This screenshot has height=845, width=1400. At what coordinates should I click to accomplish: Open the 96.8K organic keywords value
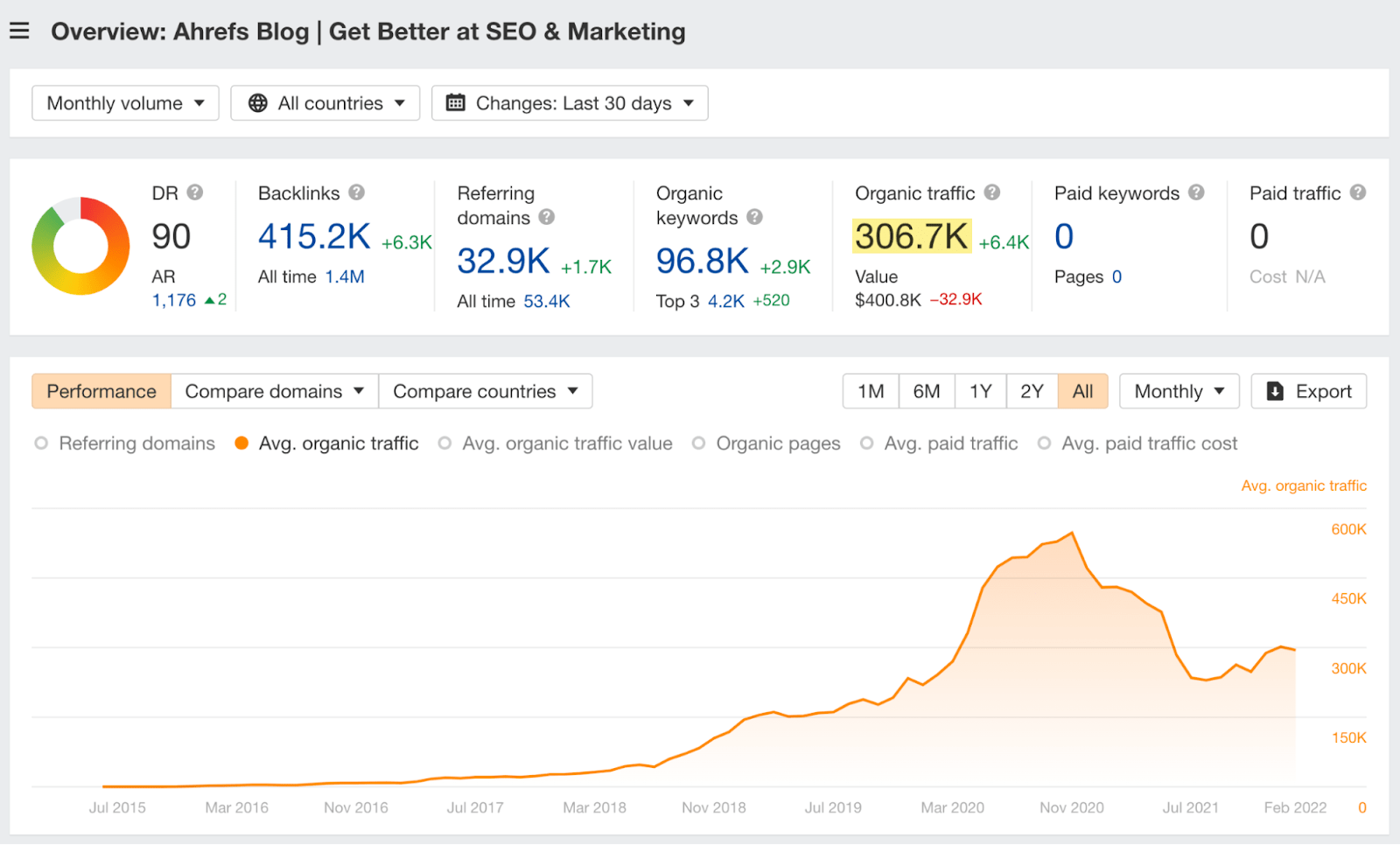tap(703, 261)
